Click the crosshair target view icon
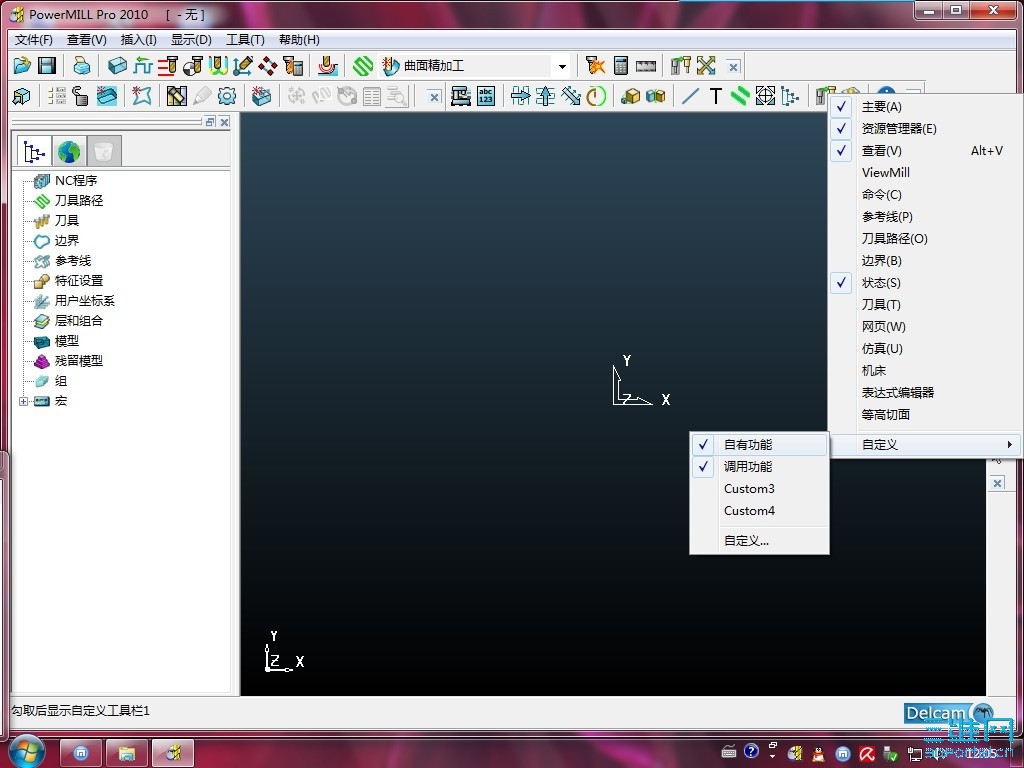 [x=765, y=97]
